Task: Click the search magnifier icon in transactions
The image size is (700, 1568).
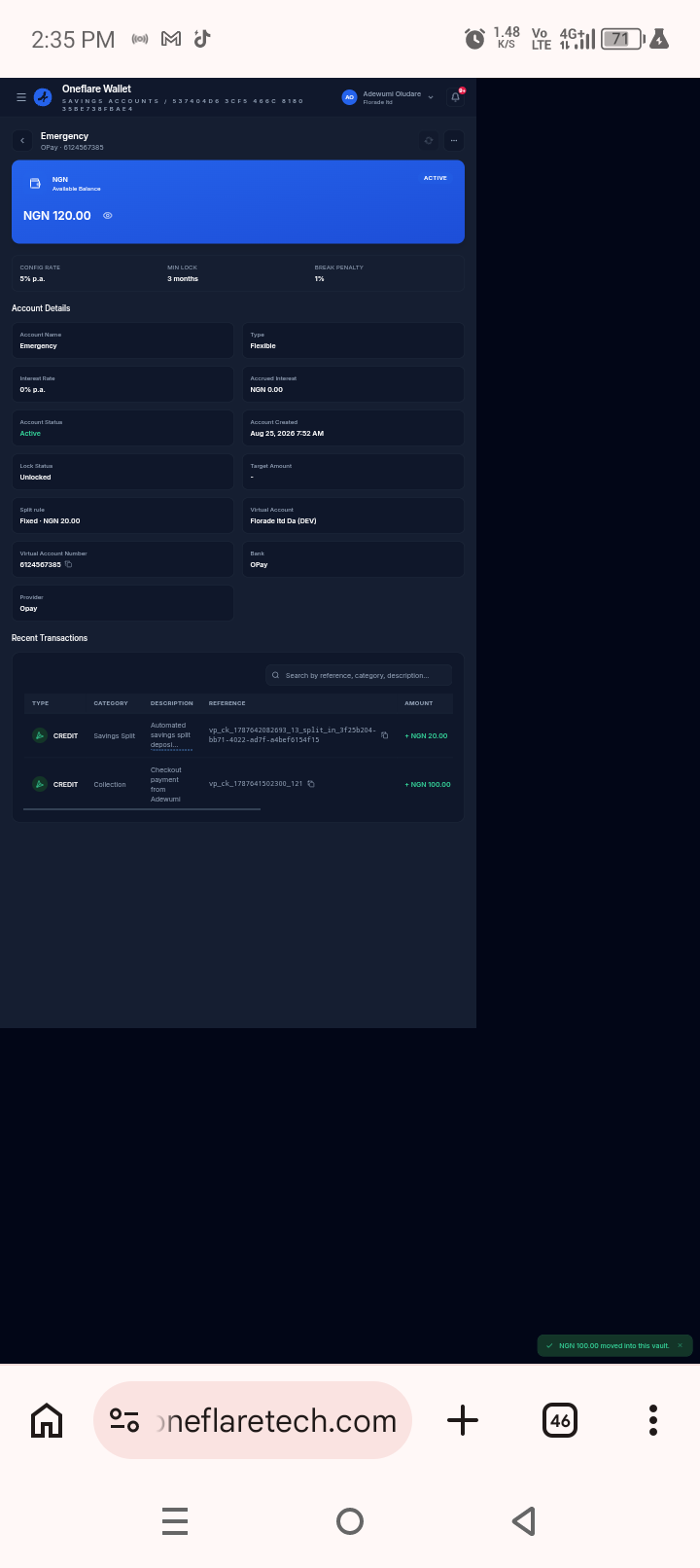Action: point(276,675)
